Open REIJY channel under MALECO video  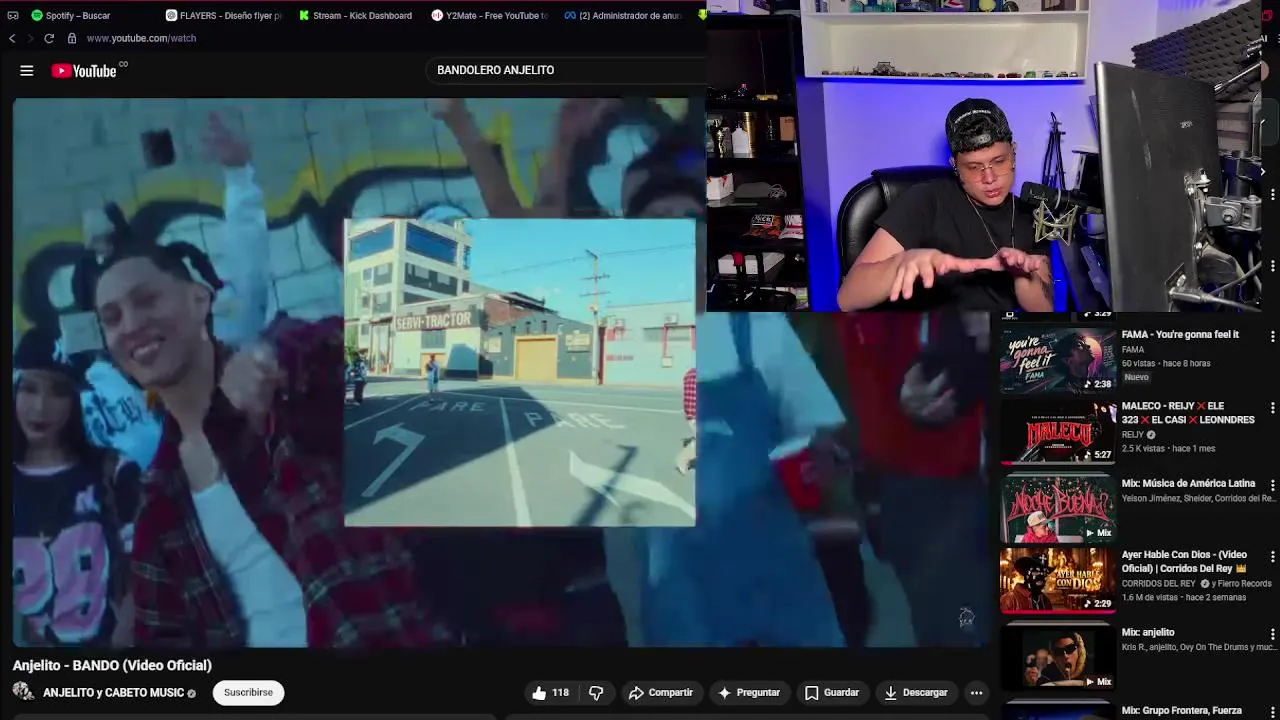coord(1133,435)
